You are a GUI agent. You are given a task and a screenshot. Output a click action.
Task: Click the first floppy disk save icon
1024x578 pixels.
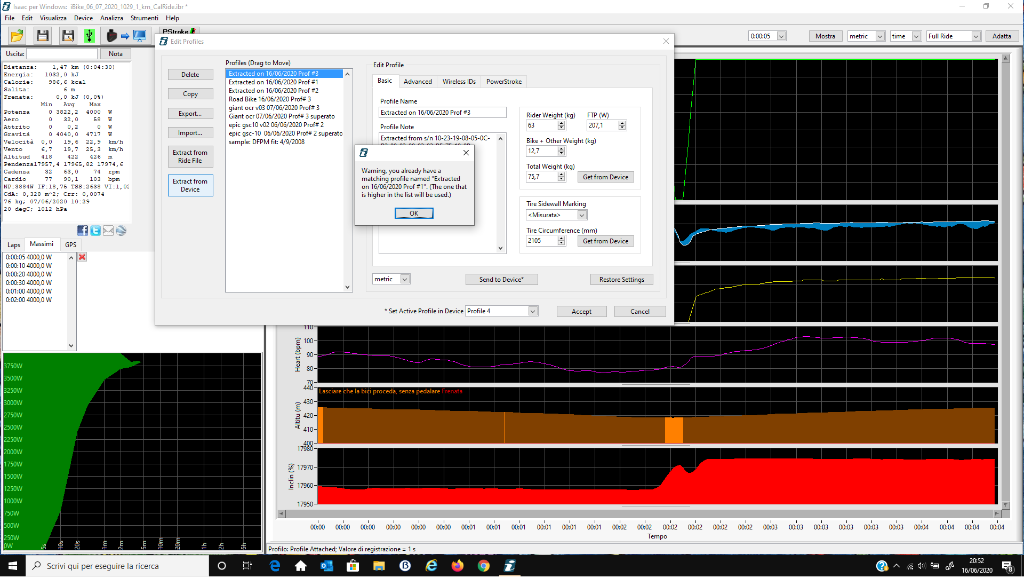click(x=43, y=35)
